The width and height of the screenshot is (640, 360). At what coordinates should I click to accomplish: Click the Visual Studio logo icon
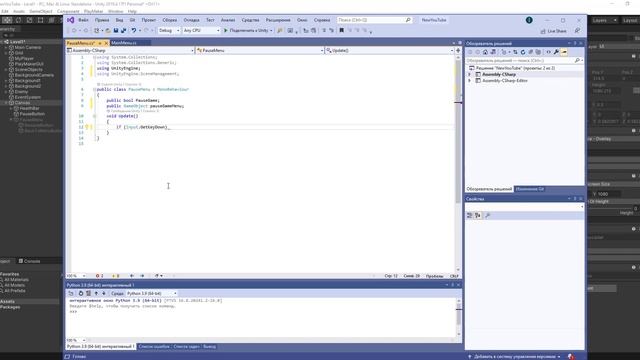click(x=70, y=20)
